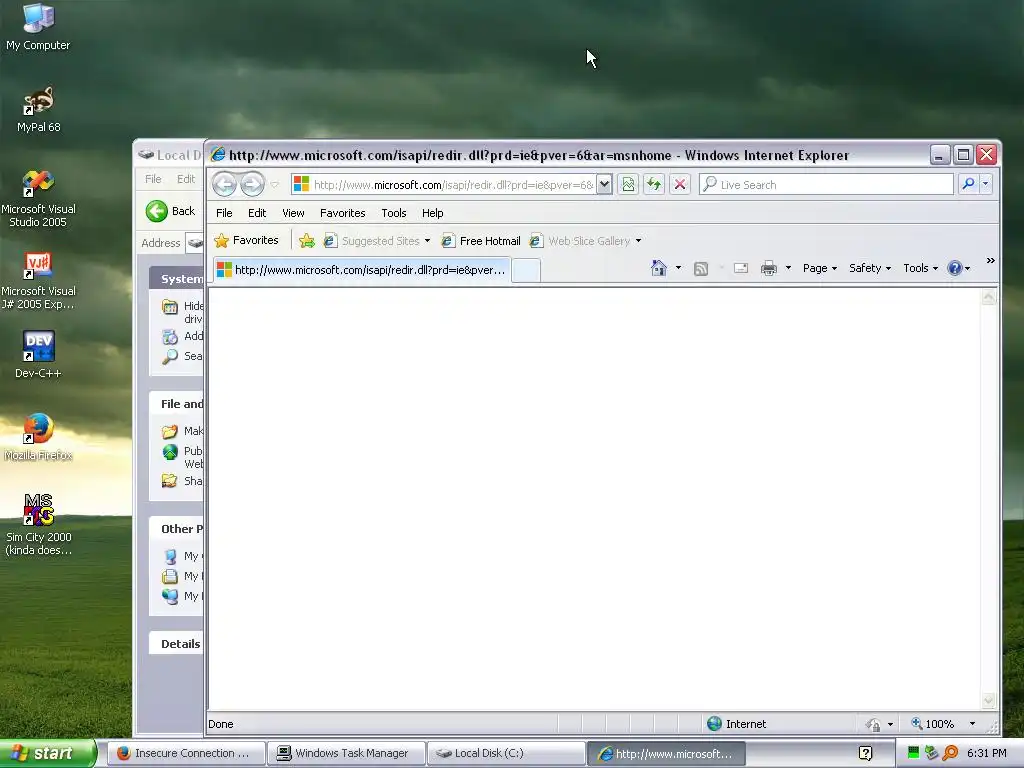Click the page scrollbar down arrow
1024x768 pixels.
(989, 701)
